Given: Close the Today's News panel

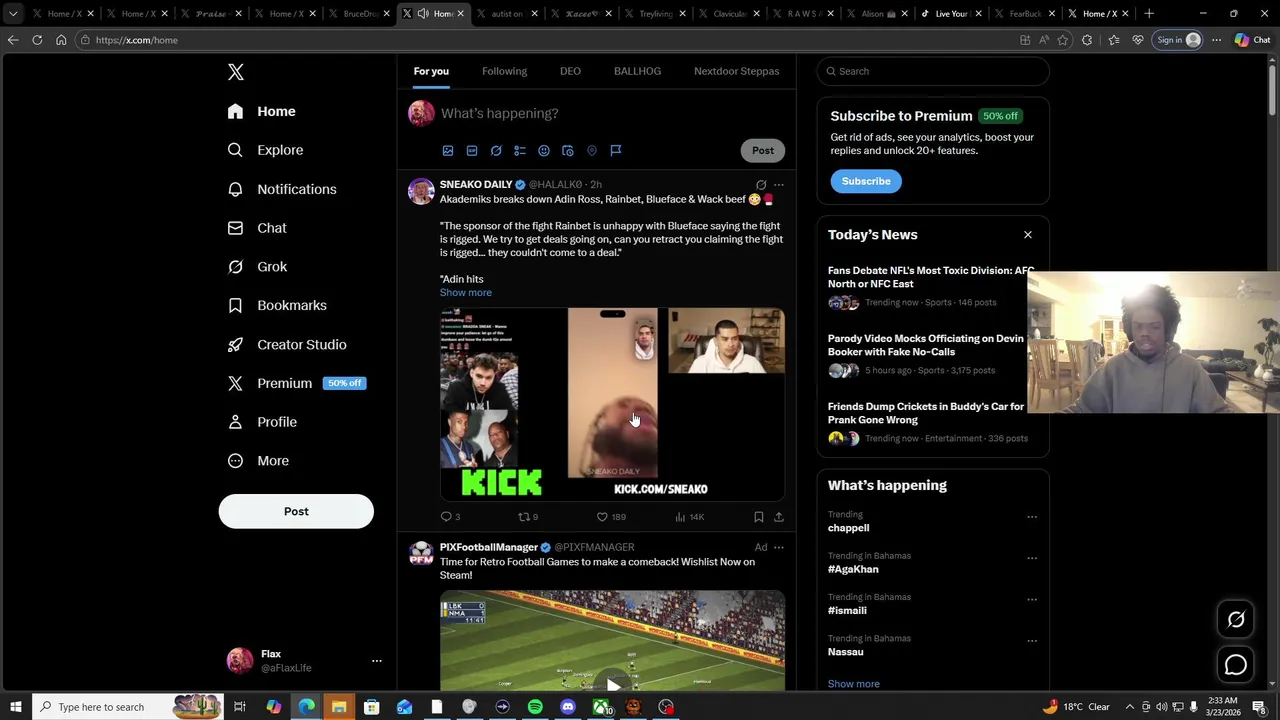Looking at the screenshot, I should point(1027,235).
